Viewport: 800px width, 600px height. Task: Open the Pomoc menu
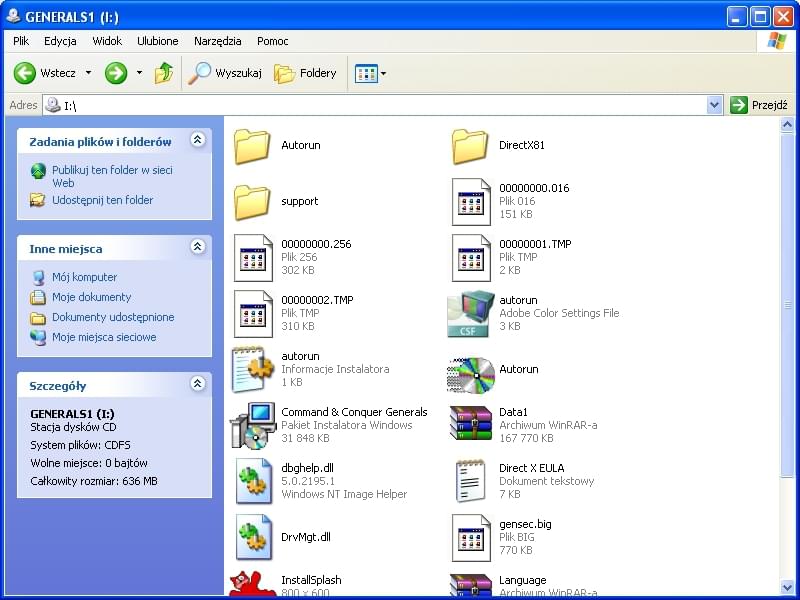click(272, 41)
